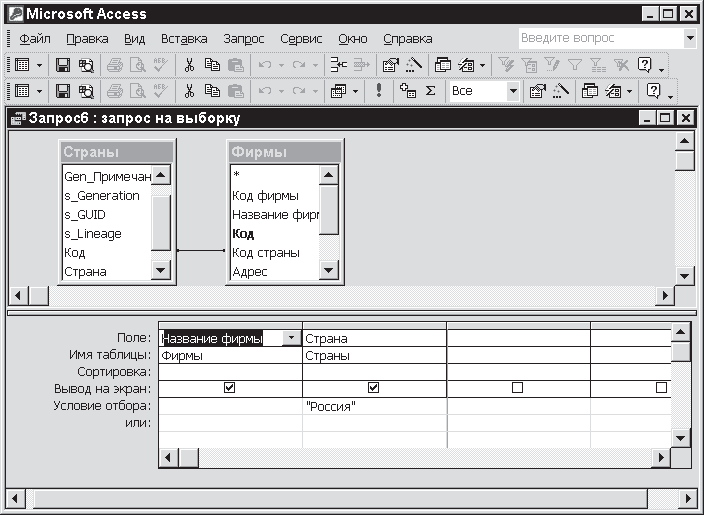The width and height of the screenshot is (704, 515).
Task: Open the Введите вопрос help box dropdown arrow
Action: point(690,38)
